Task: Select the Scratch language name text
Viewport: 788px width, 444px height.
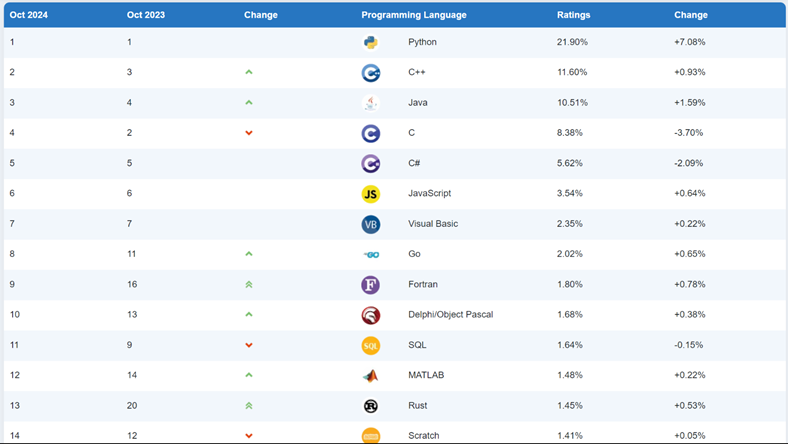Action: [424, 436]
